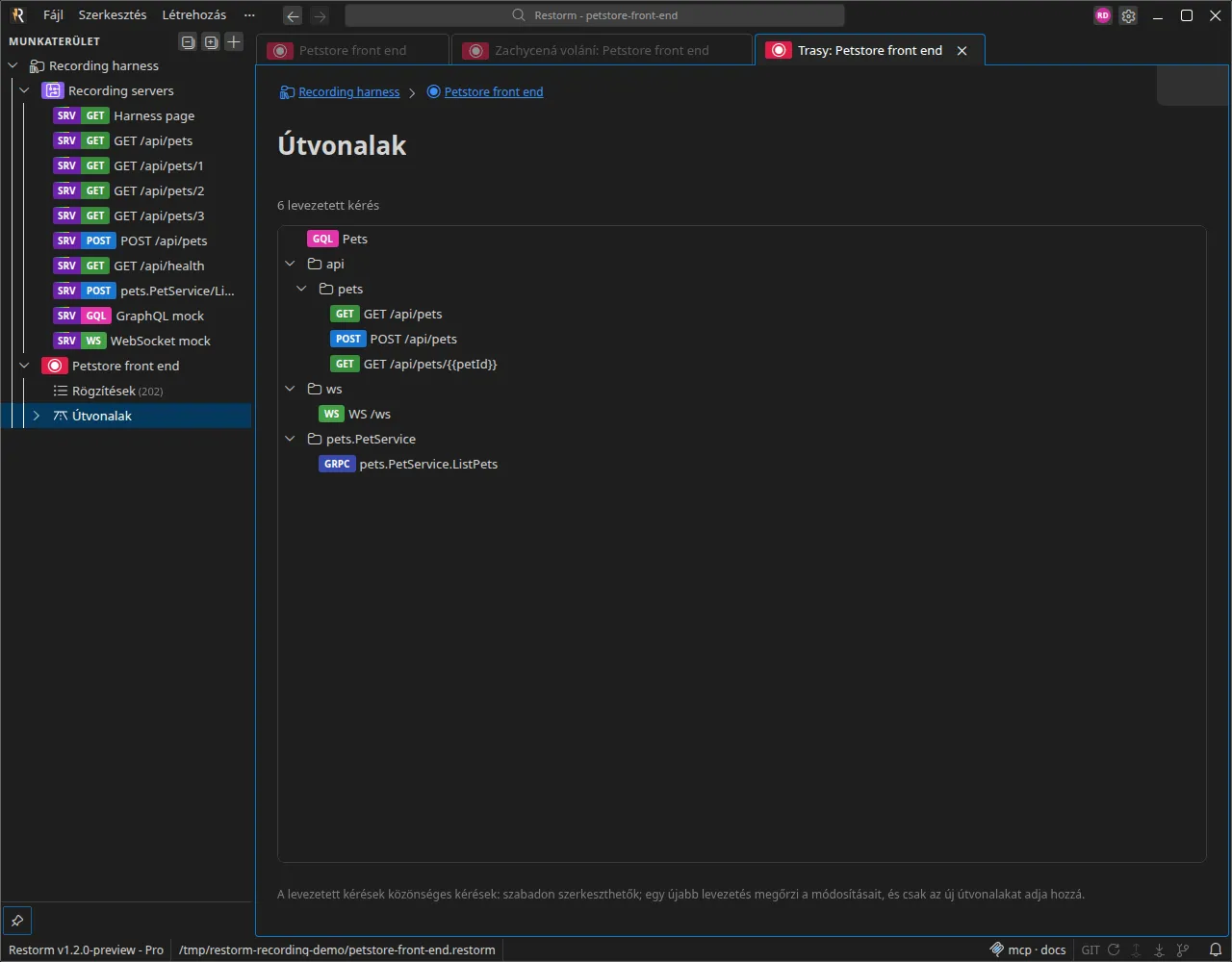Collapse the pets.PetService folder
Screen dimensions: 1232x962
tap(290, 439)
